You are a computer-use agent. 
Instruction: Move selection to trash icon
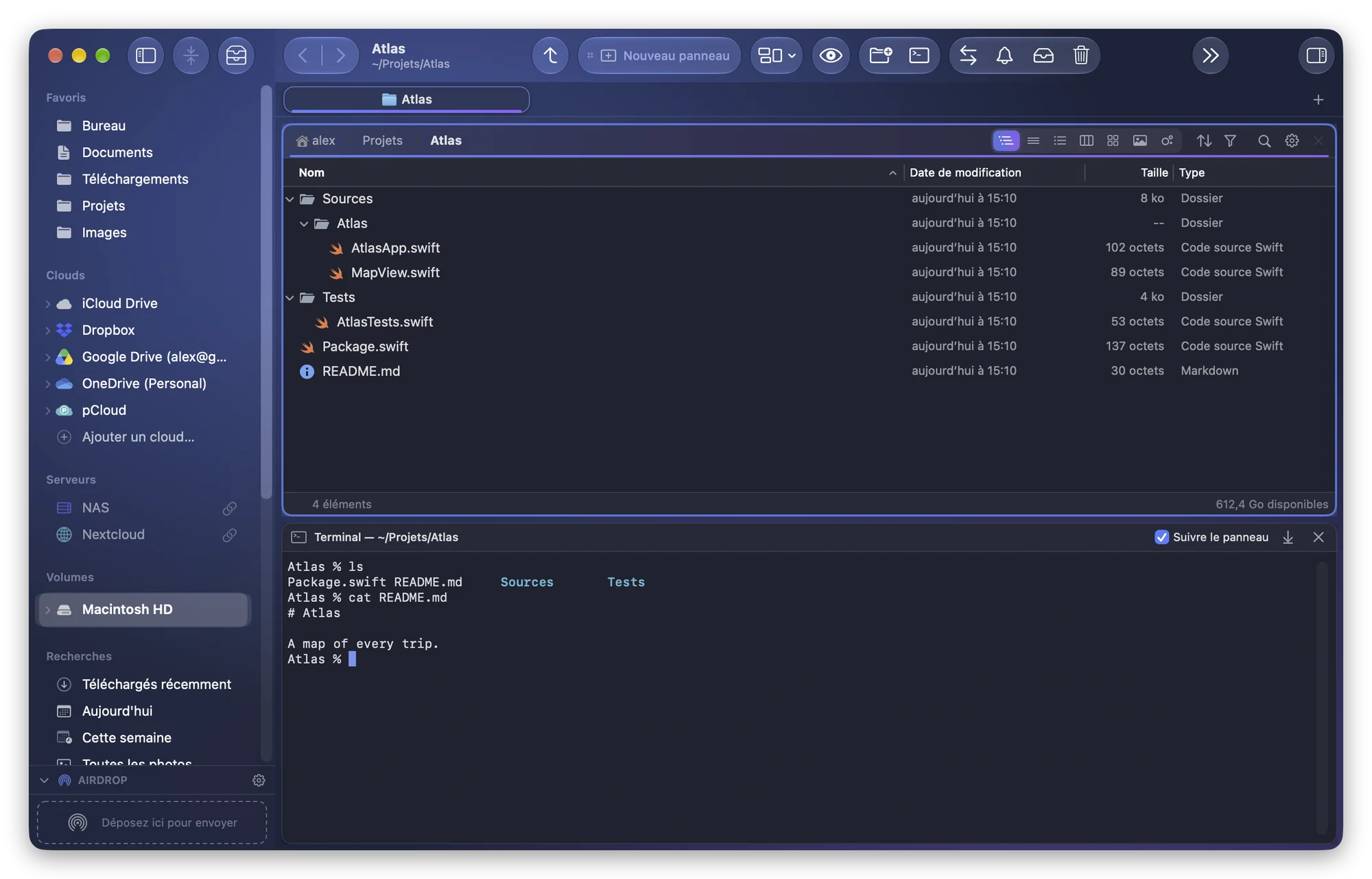coord(1081,56)
